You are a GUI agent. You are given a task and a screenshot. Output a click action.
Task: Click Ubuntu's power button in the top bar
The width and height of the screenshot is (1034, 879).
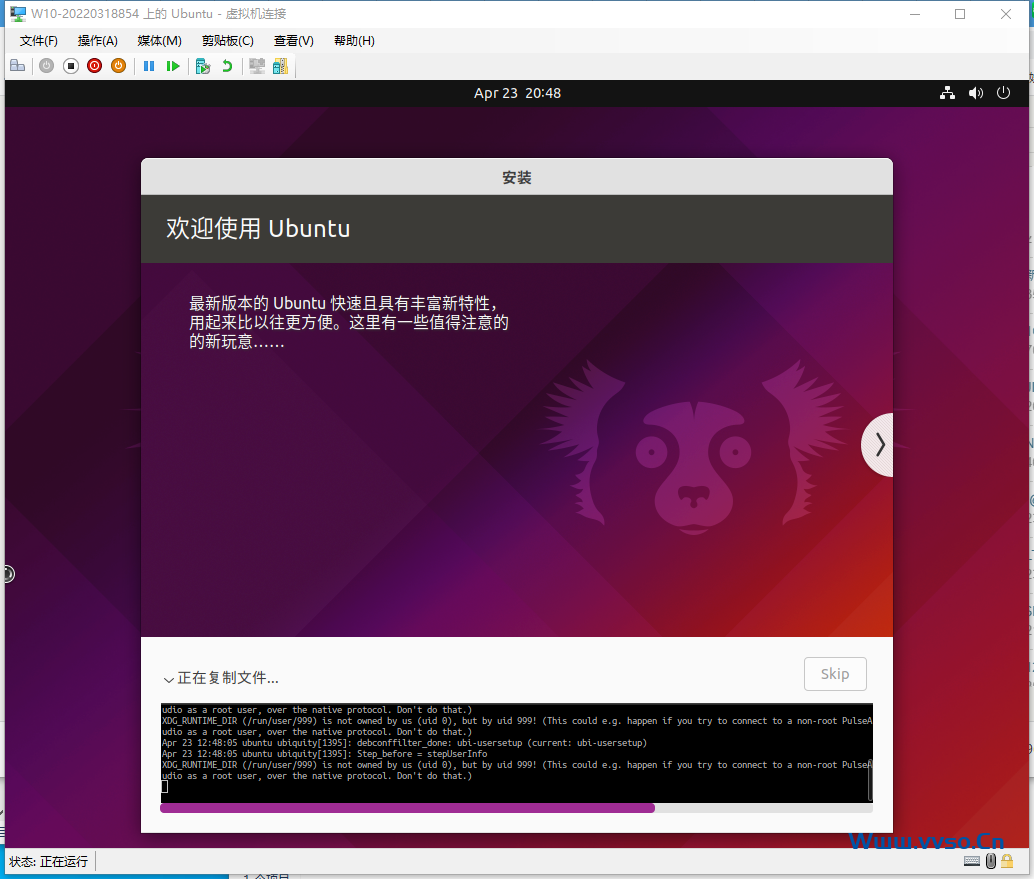coord(1003,92)
